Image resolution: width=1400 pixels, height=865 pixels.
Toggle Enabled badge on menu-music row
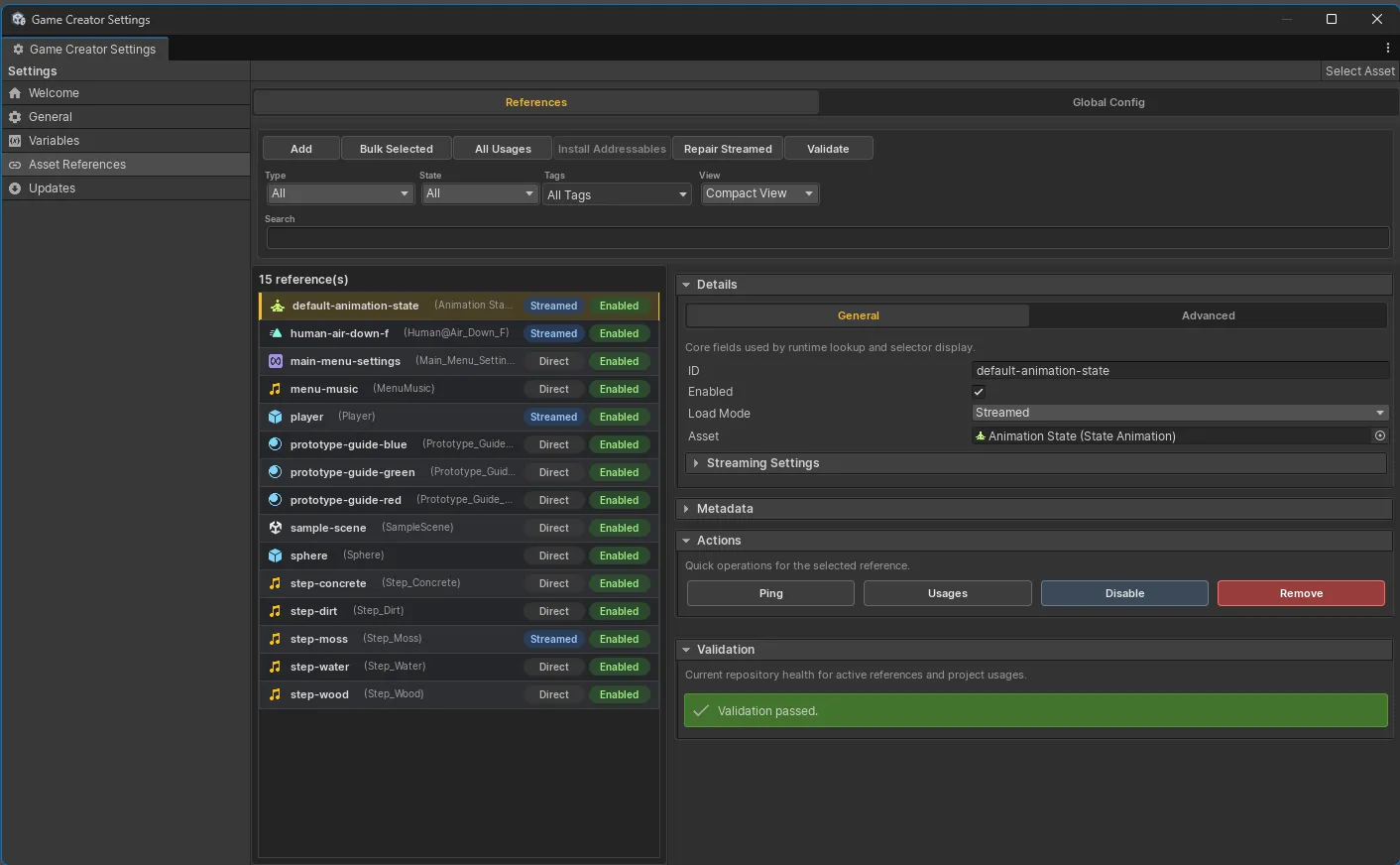619,389
